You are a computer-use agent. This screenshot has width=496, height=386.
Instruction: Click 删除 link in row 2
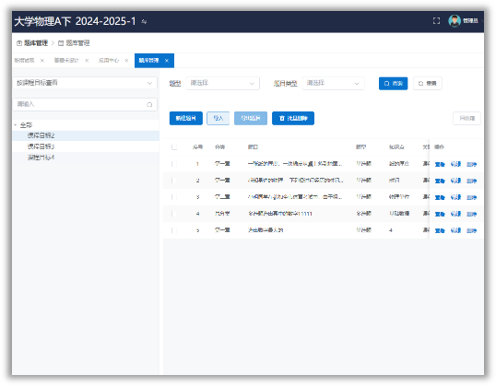click(x=472, y=181)
